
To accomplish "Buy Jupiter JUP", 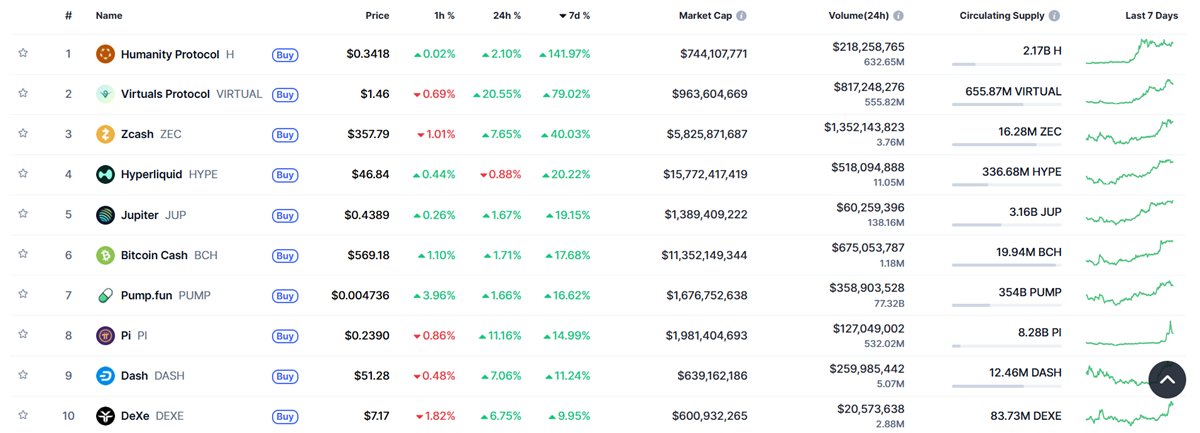I will tap(285, 215).
